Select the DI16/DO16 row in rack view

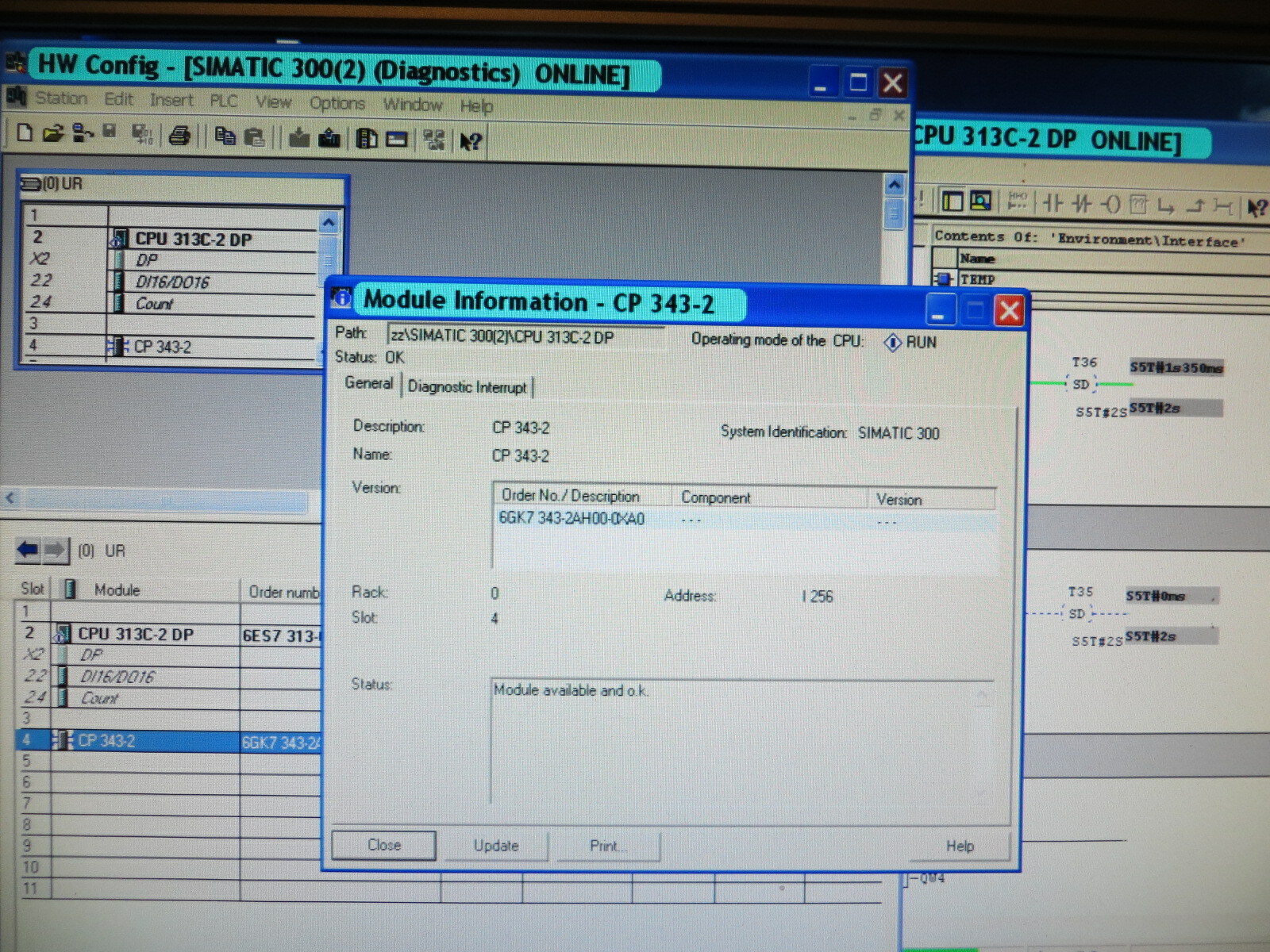tap(172, 282)
